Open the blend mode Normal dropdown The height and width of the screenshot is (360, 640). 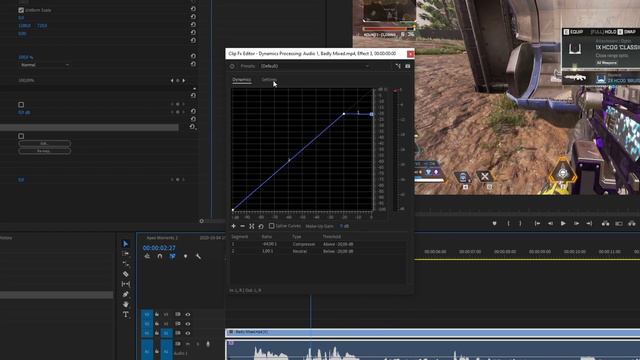(x=44, y=65)
